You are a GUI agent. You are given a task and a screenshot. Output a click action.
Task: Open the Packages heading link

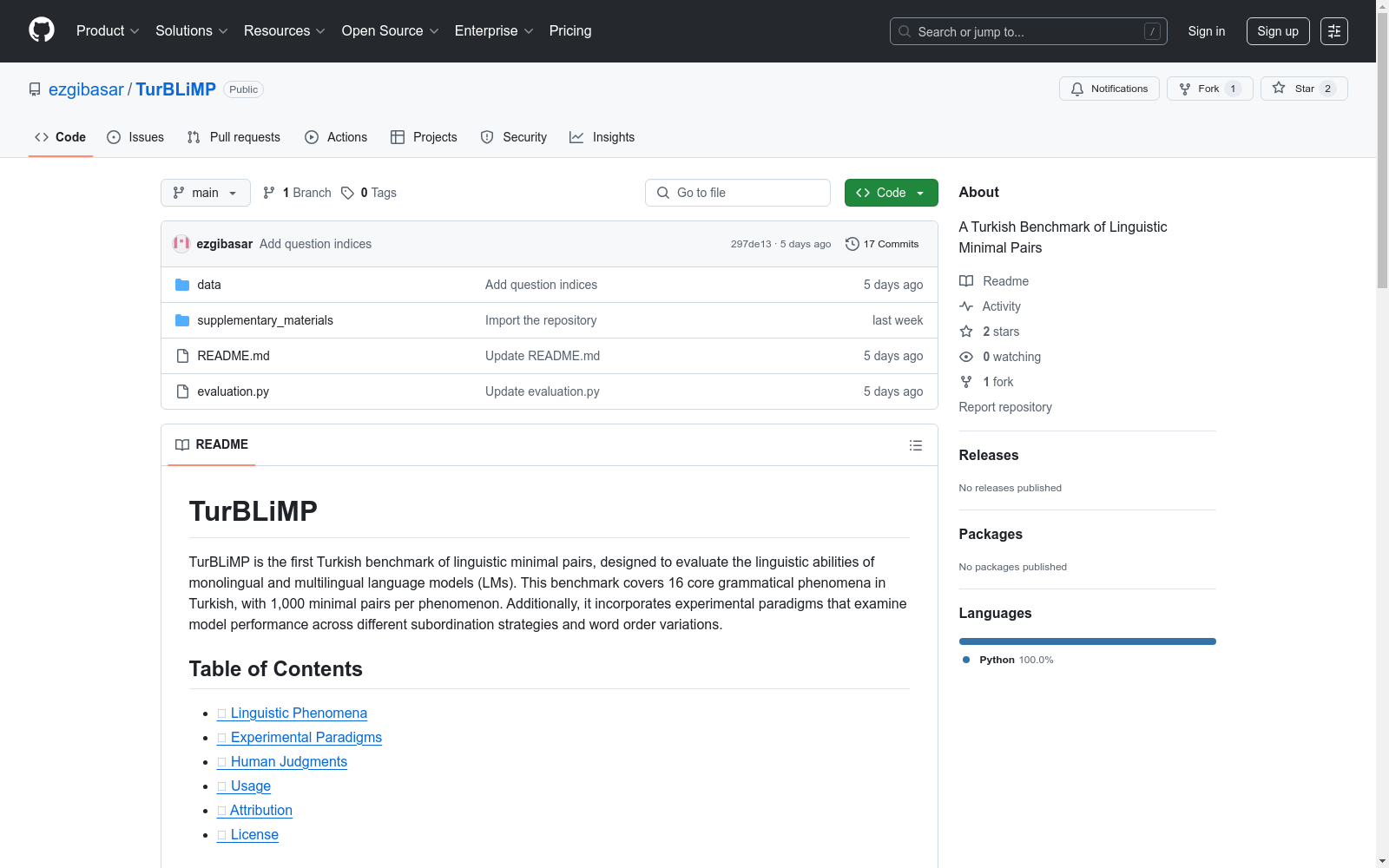[x=991, y=534]
